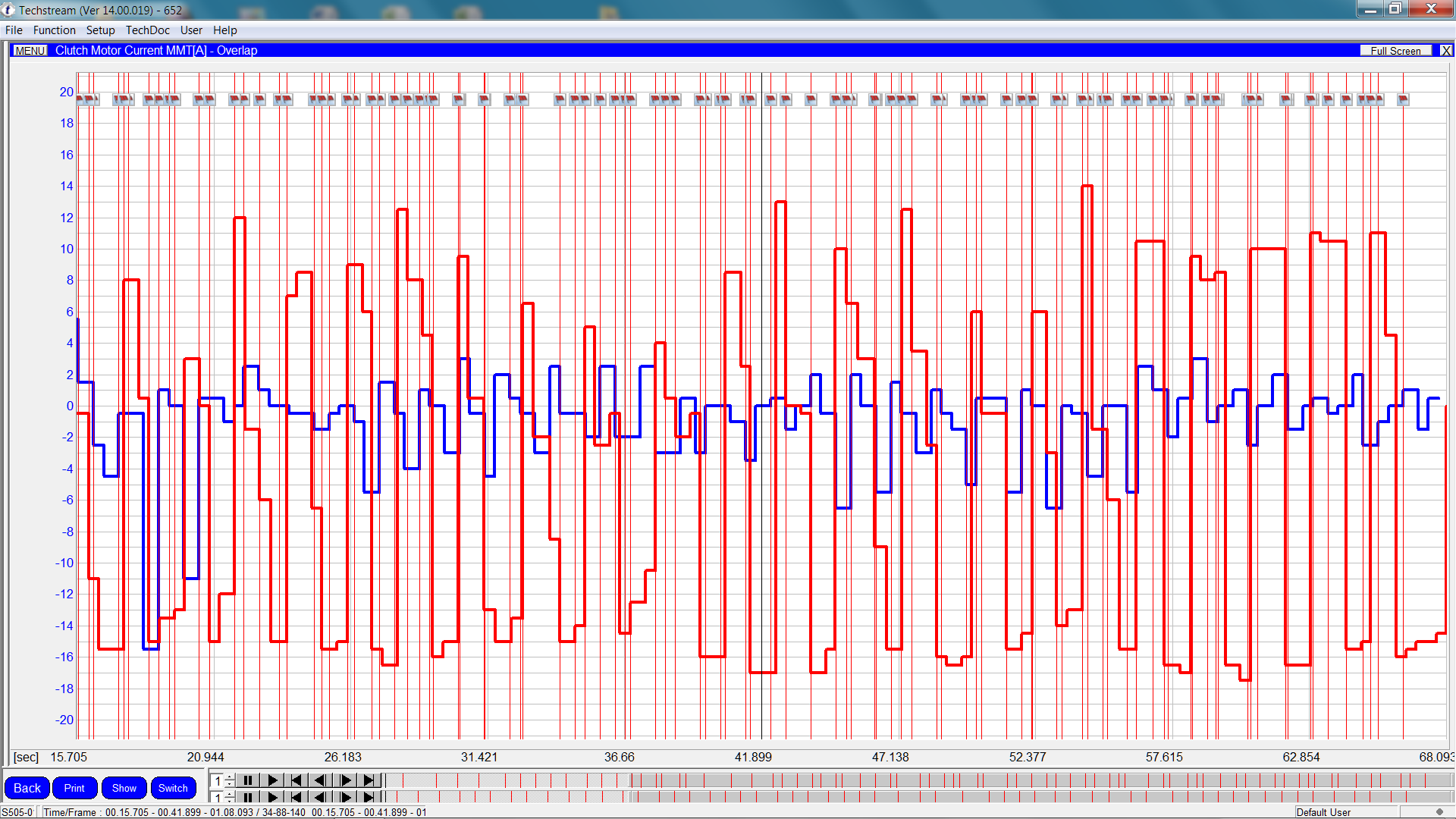This screenshot has height=819, width=1456.
Task: Pause playback in the upper control row
Action: (x=248, y=780)
